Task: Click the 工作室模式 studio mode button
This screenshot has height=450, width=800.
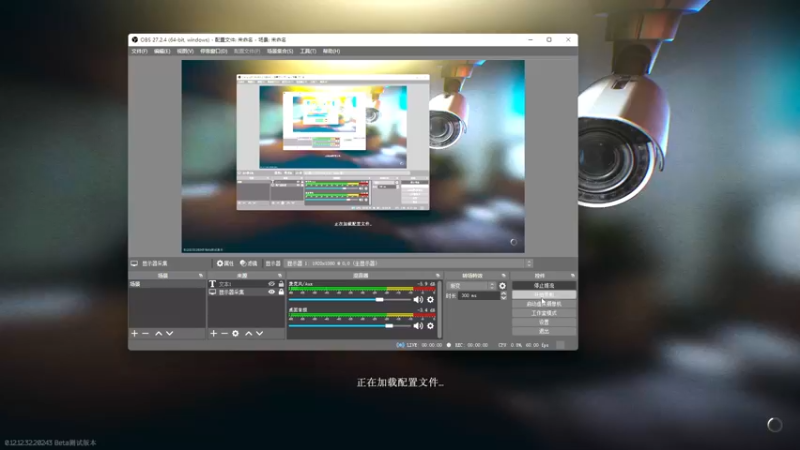Action: point(544,313)
